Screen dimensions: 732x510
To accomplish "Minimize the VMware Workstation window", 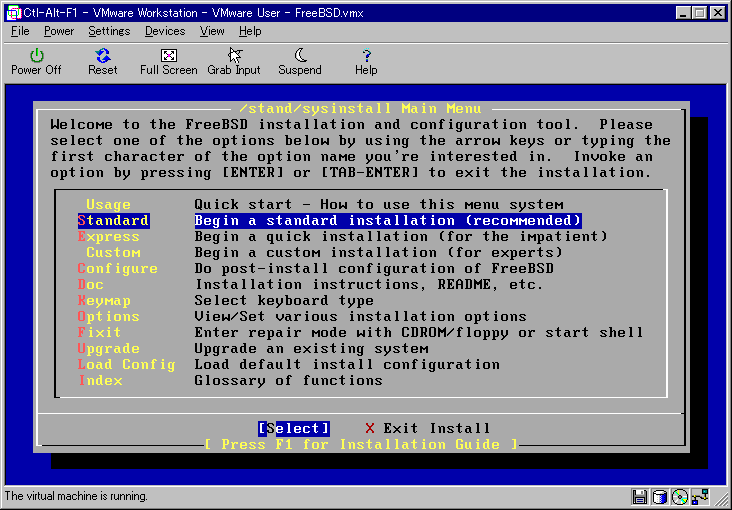I will [x=683, y=13].
